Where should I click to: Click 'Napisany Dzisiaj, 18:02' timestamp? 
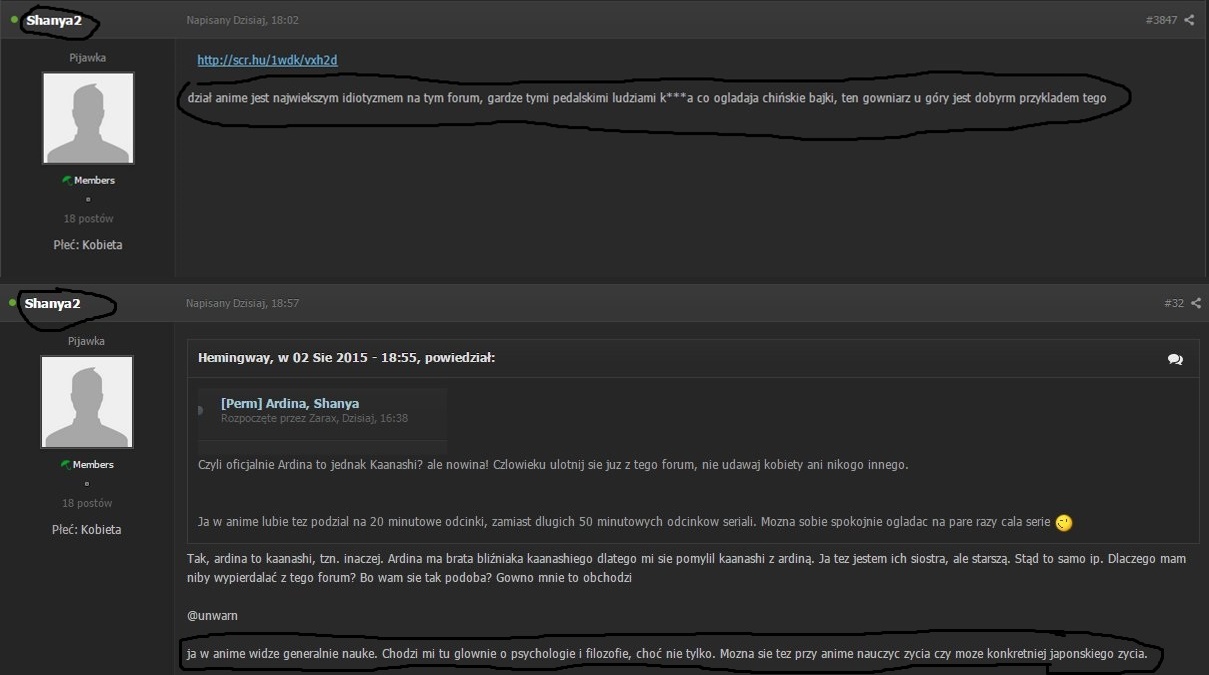[242, 20]
